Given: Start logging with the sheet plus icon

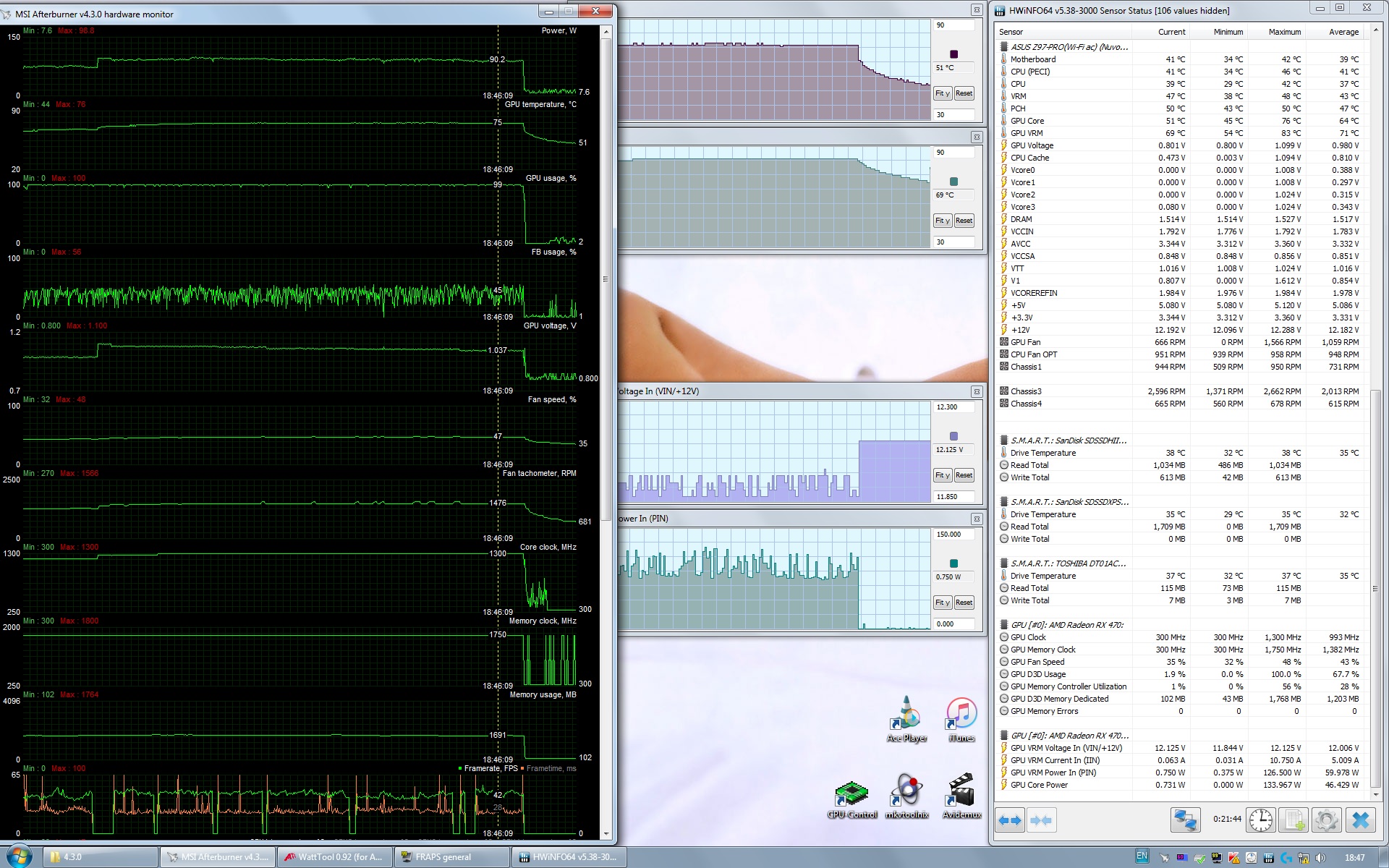Looking at the screenshot, I should click(x=1292, y=820).
